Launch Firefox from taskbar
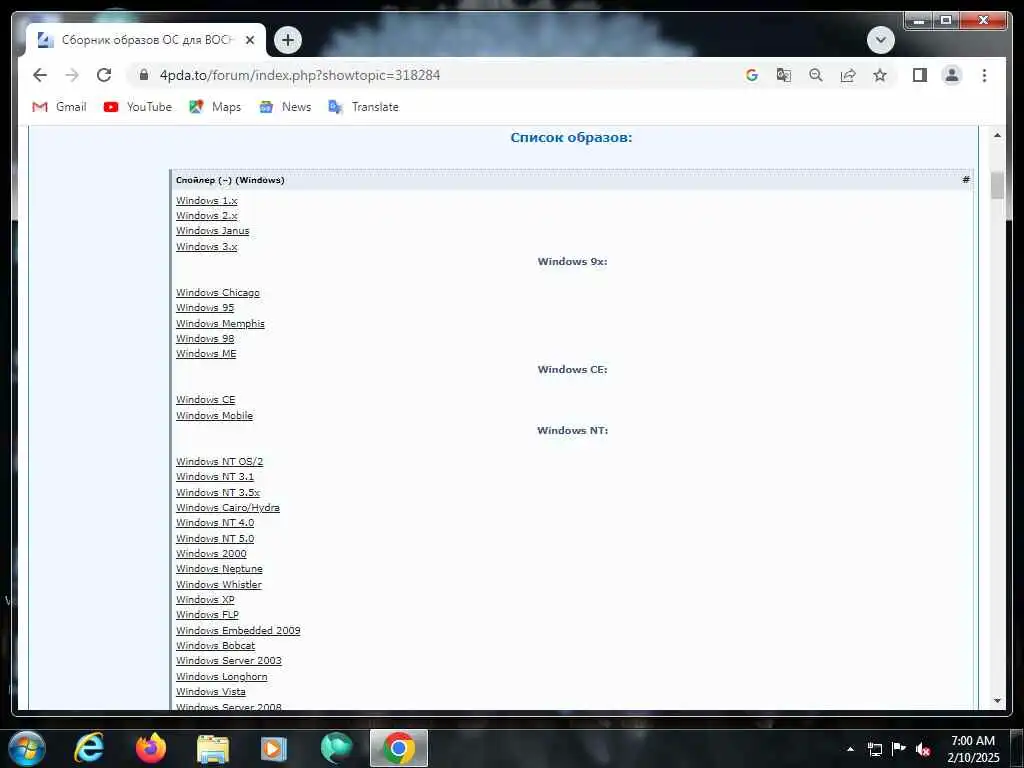 pyautogui.click(x=151, y=748)
